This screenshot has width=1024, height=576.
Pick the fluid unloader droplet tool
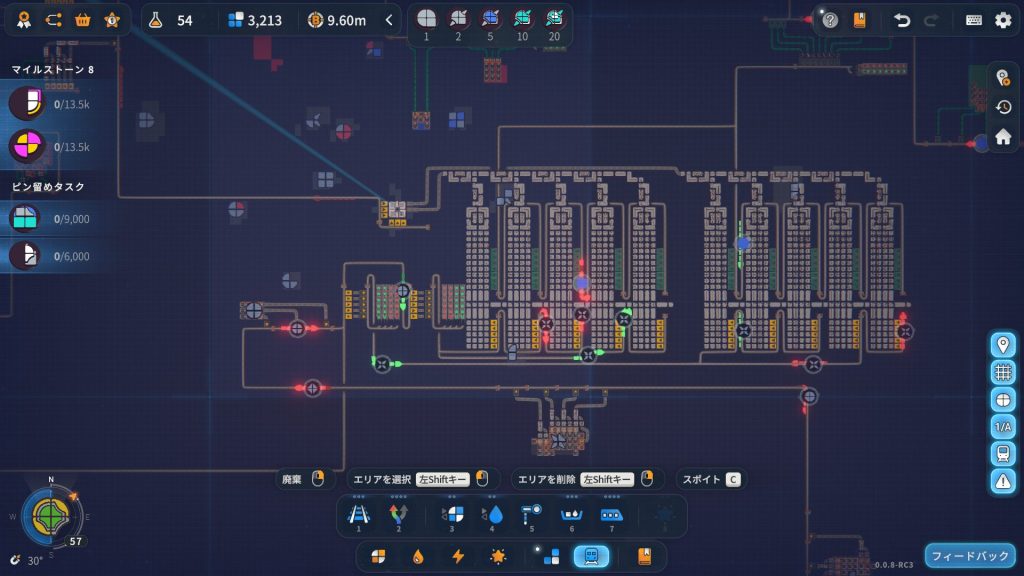click(494, 515)
